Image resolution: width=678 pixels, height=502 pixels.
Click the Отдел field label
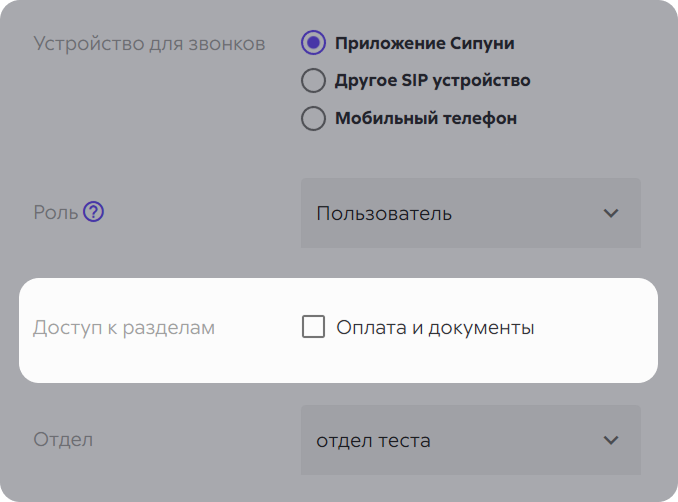63,440
